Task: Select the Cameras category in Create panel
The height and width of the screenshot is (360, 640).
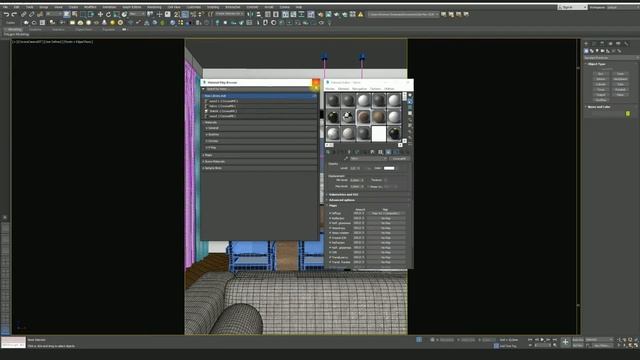Action: pyautogui.click(x=602, y=51)
